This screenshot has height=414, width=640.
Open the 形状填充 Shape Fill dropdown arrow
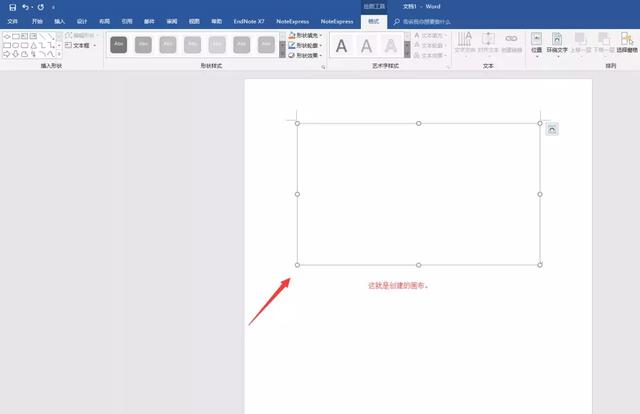[x=321, y=36]
